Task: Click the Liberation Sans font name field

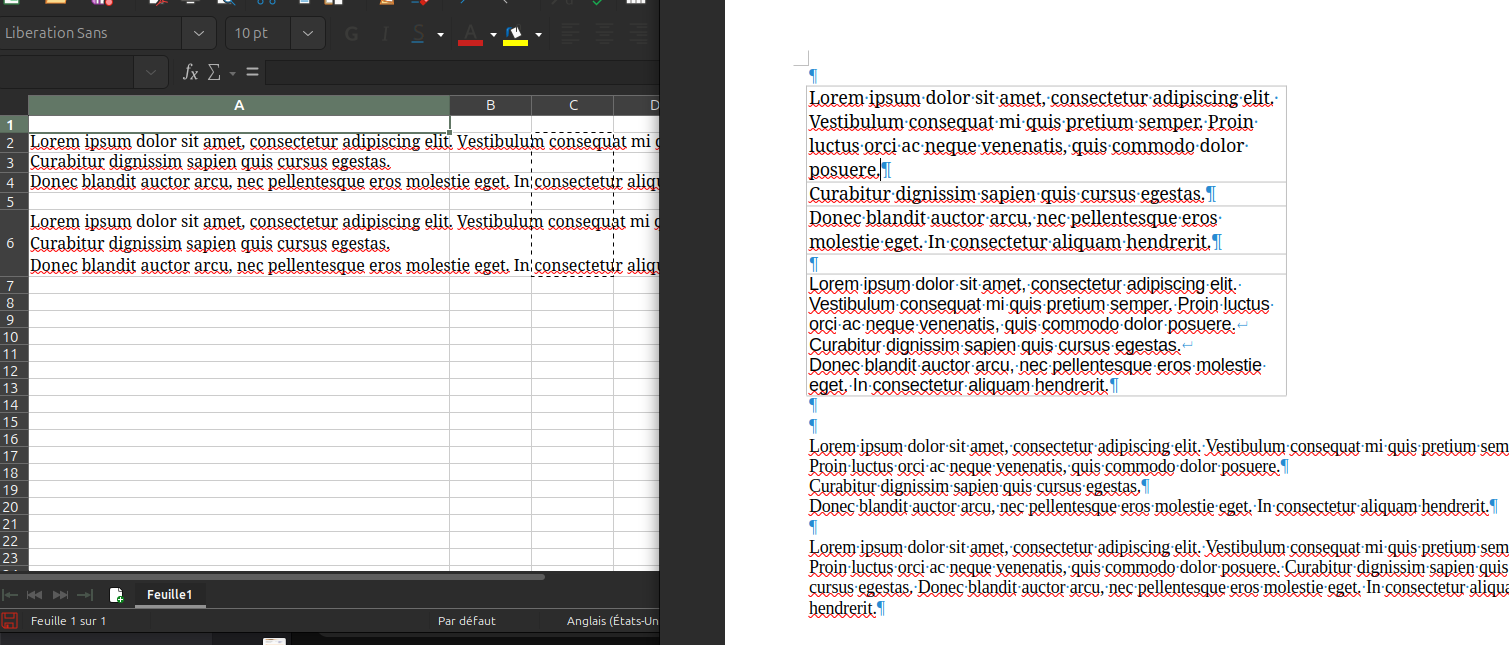Action: (91, 33)
